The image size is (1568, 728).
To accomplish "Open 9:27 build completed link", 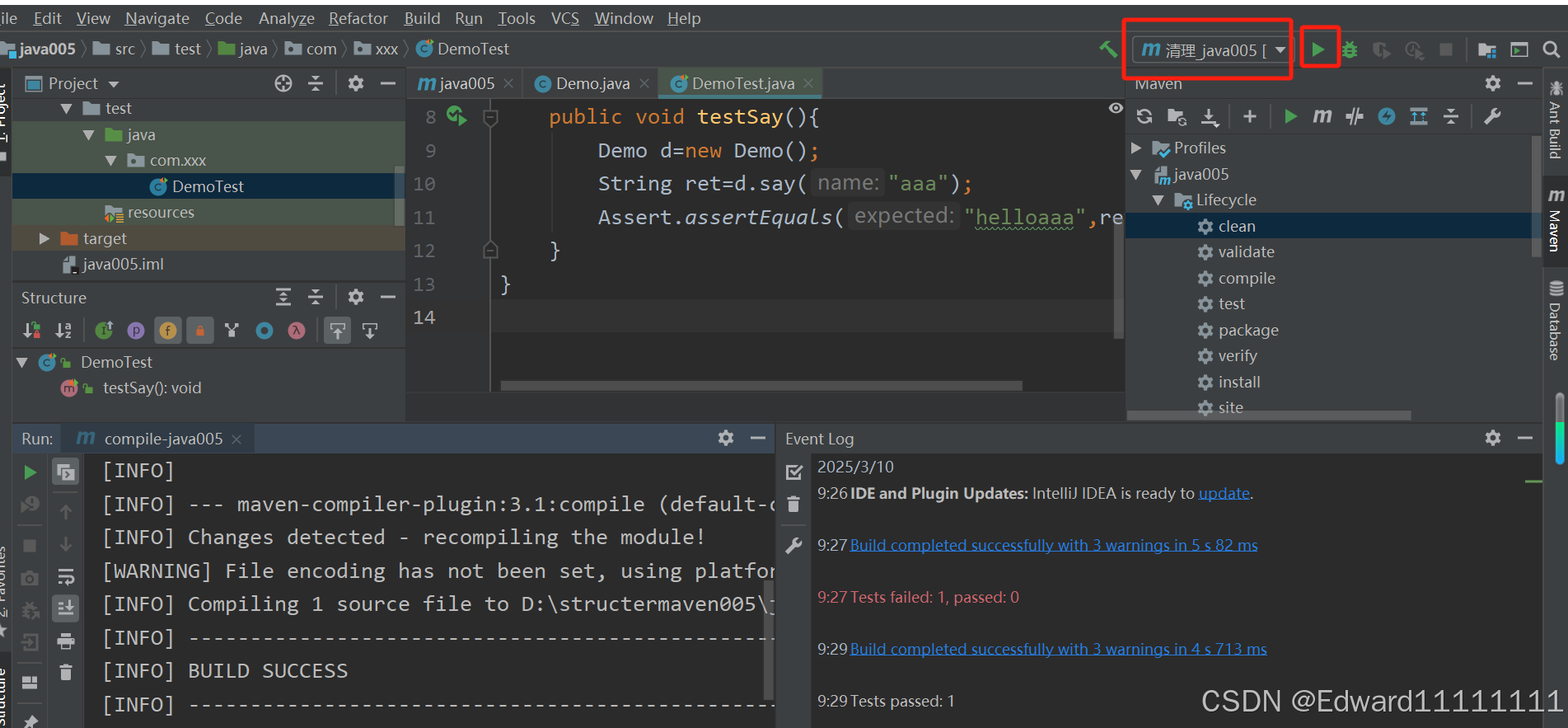I will 1053,545.
